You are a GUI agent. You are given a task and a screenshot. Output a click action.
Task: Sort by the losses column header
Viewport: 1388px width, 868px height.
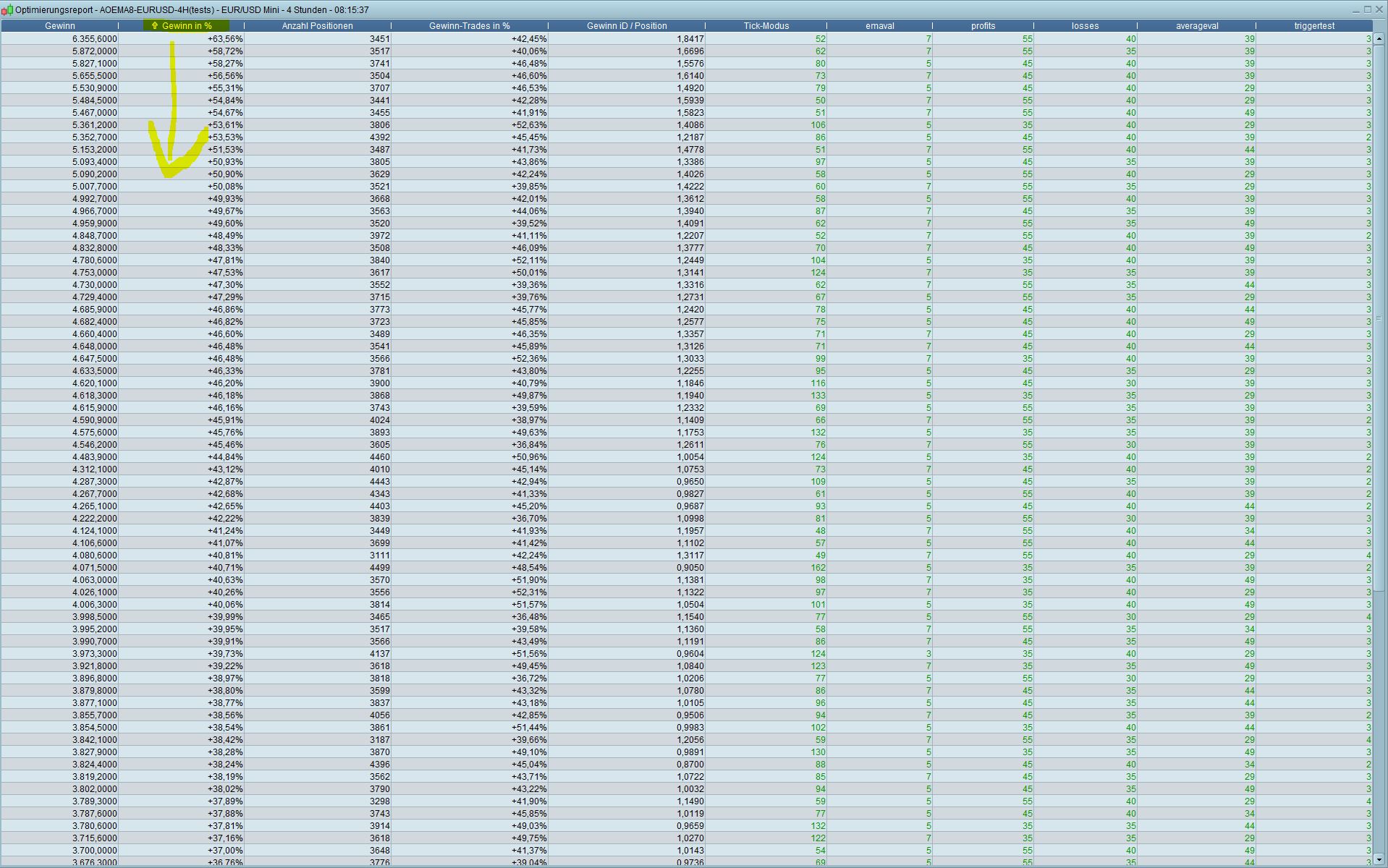(x=1085, y=26)
